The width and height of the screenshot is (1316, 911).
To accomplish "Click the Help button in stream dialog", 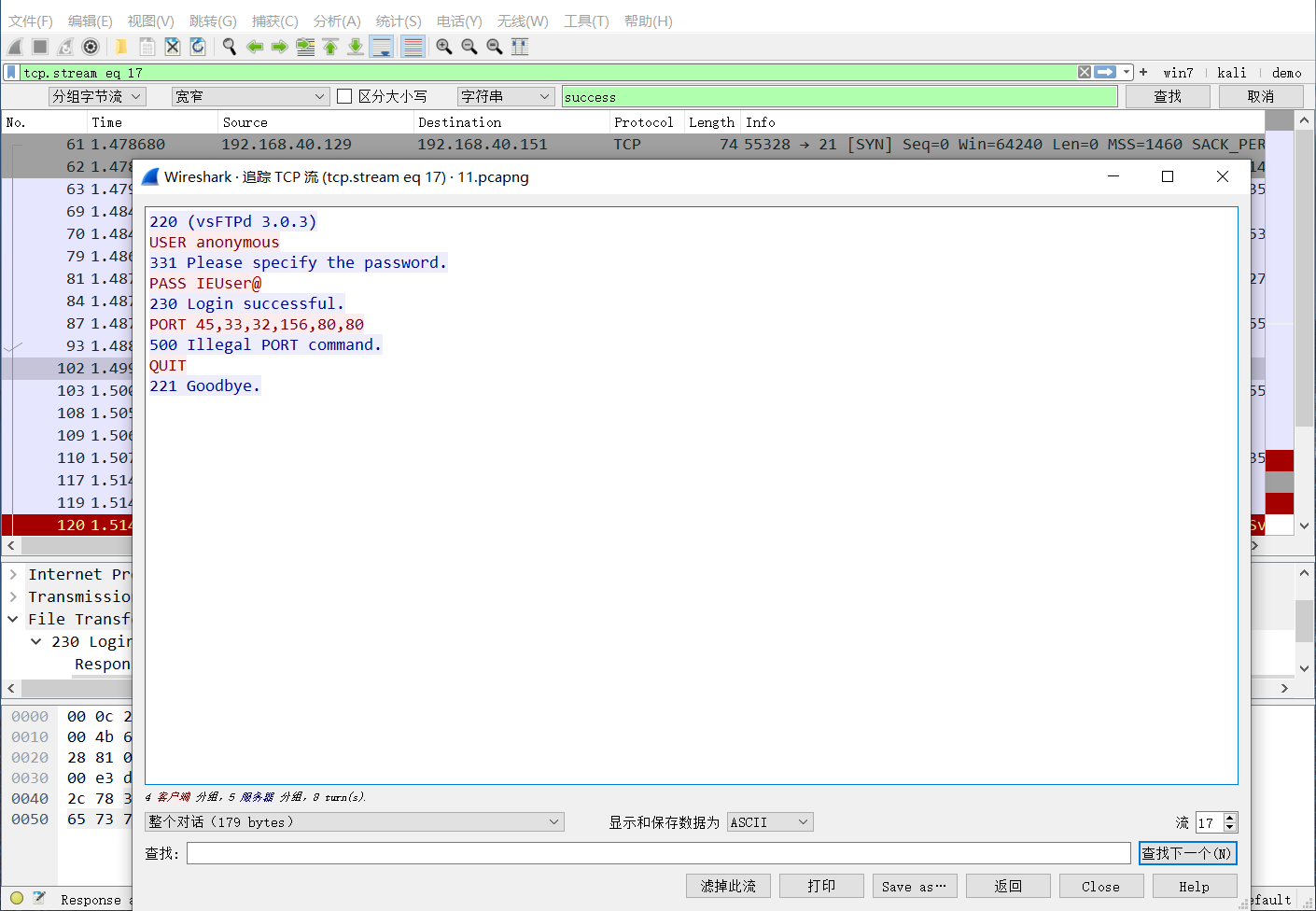I will point(1195,886).
